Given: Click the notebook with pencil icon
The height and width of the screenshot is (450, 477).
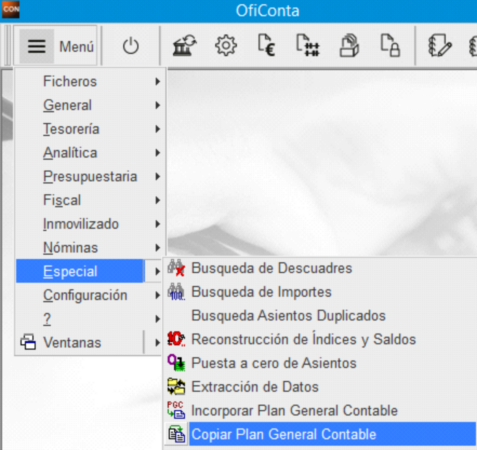Looking at the screenshot, I should [x=440, y=46].
